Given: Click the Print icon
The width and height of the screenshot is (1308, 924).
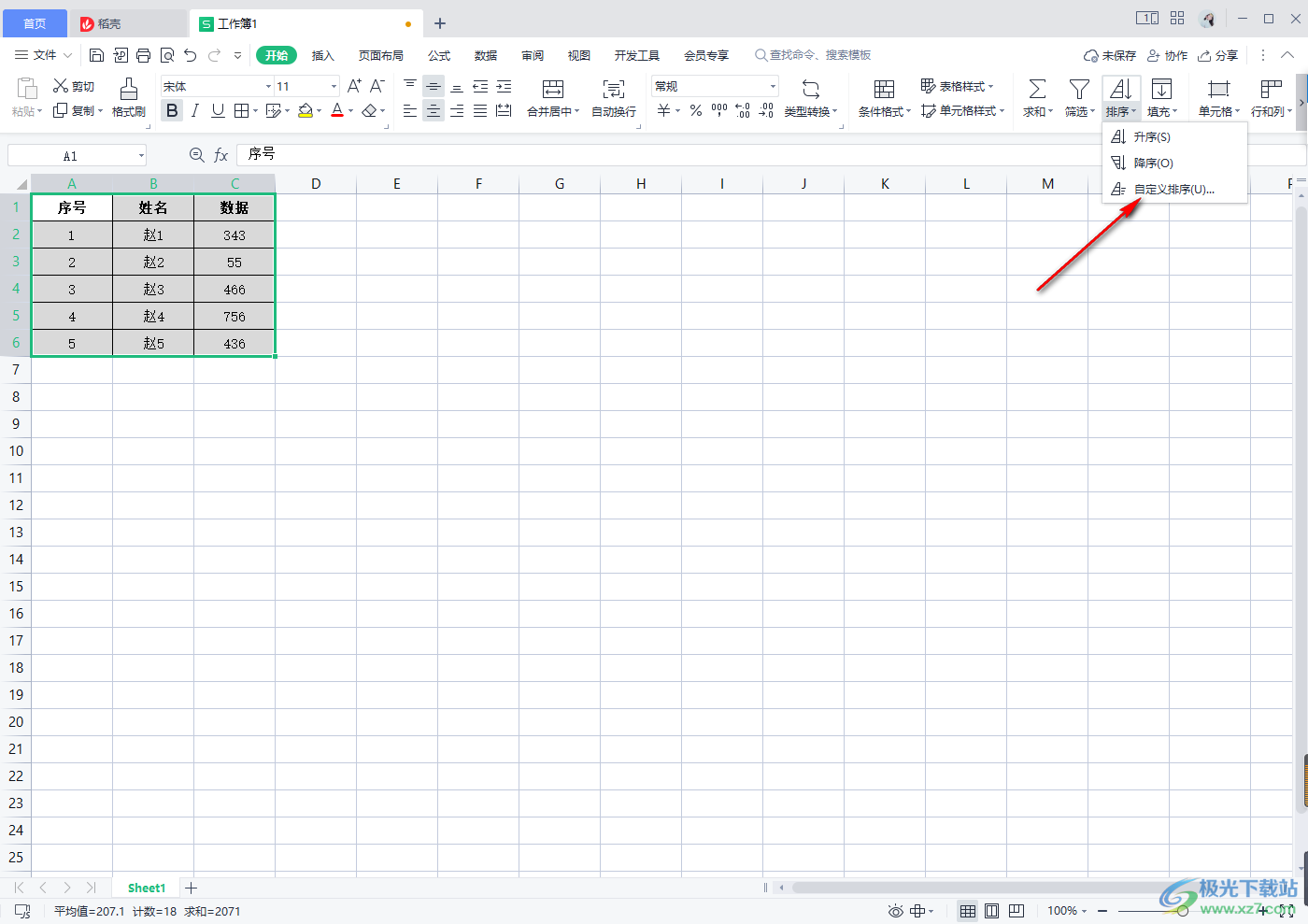Looking at the screenshot, I should coord(143,56).
